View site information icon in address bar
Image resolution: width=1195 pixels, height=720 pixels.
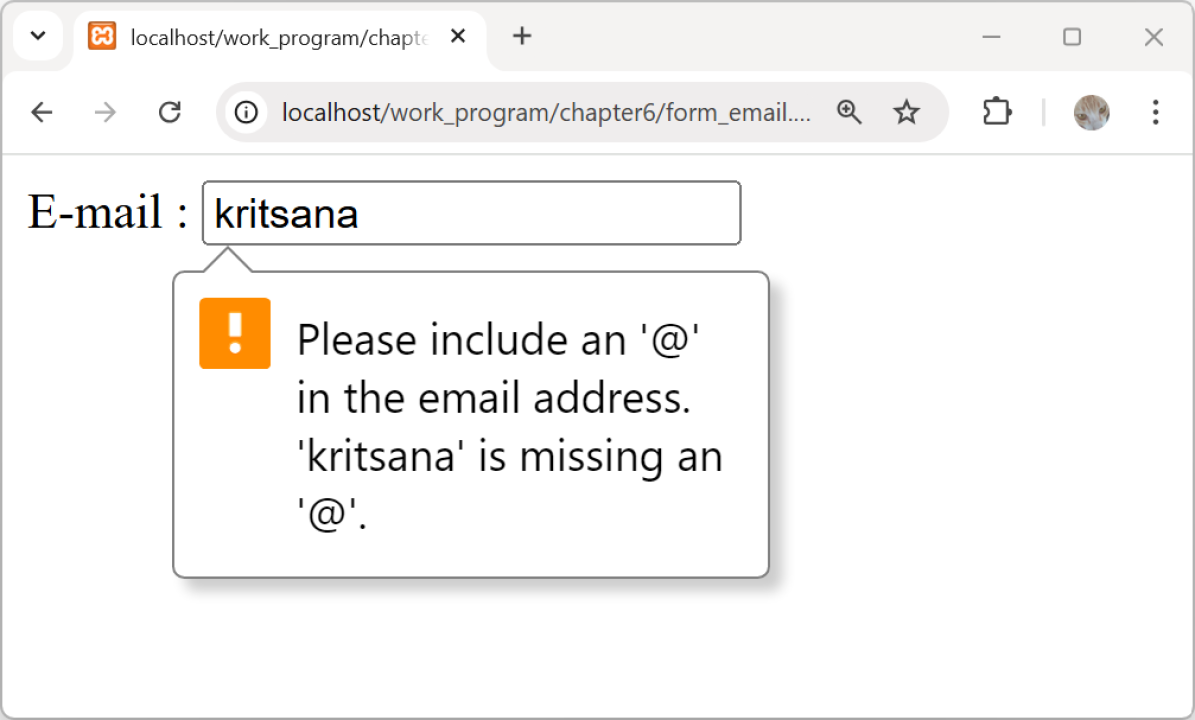[x=246, y=112]
